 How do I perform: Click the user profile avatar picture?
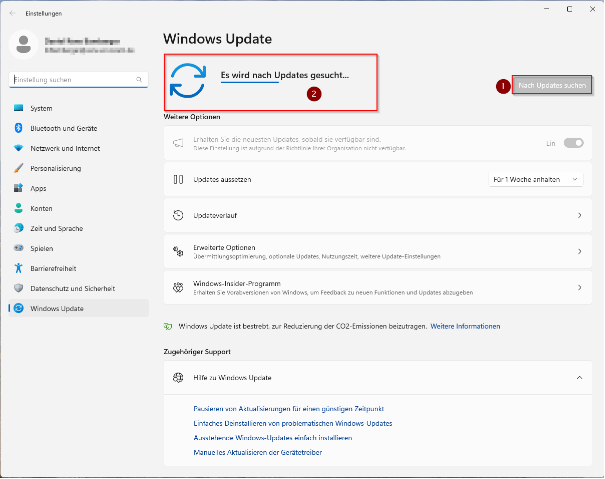click(24, 45)
